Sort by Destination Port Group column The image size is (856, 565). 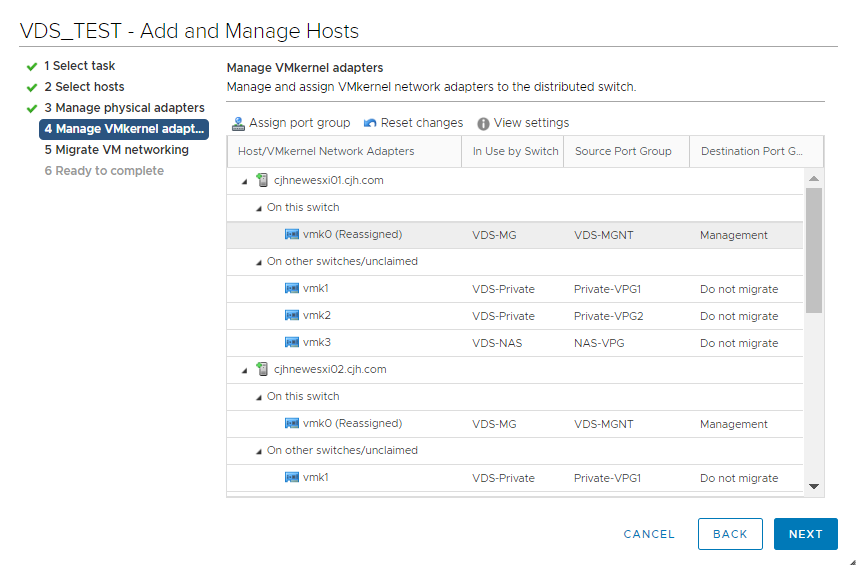[x=757, y=151]
